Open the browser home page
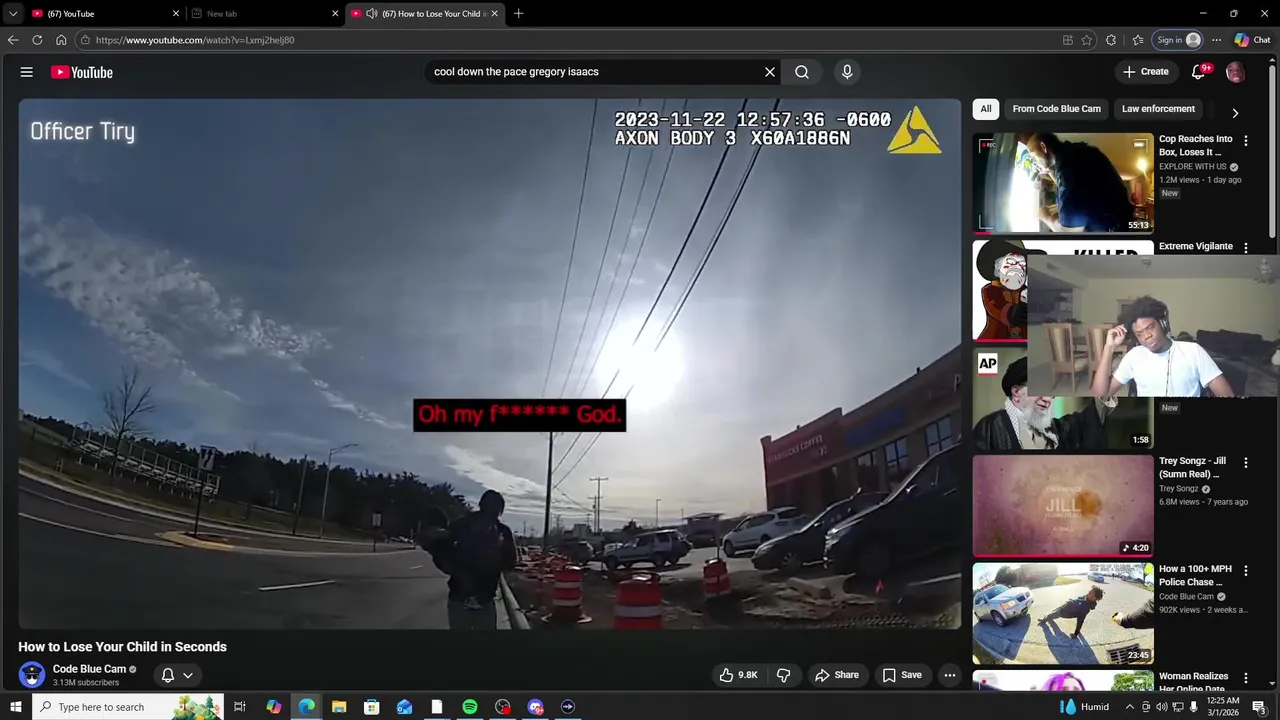This screenshot has height=720, width=1280. pyautogui.click(x=61, y=40)
